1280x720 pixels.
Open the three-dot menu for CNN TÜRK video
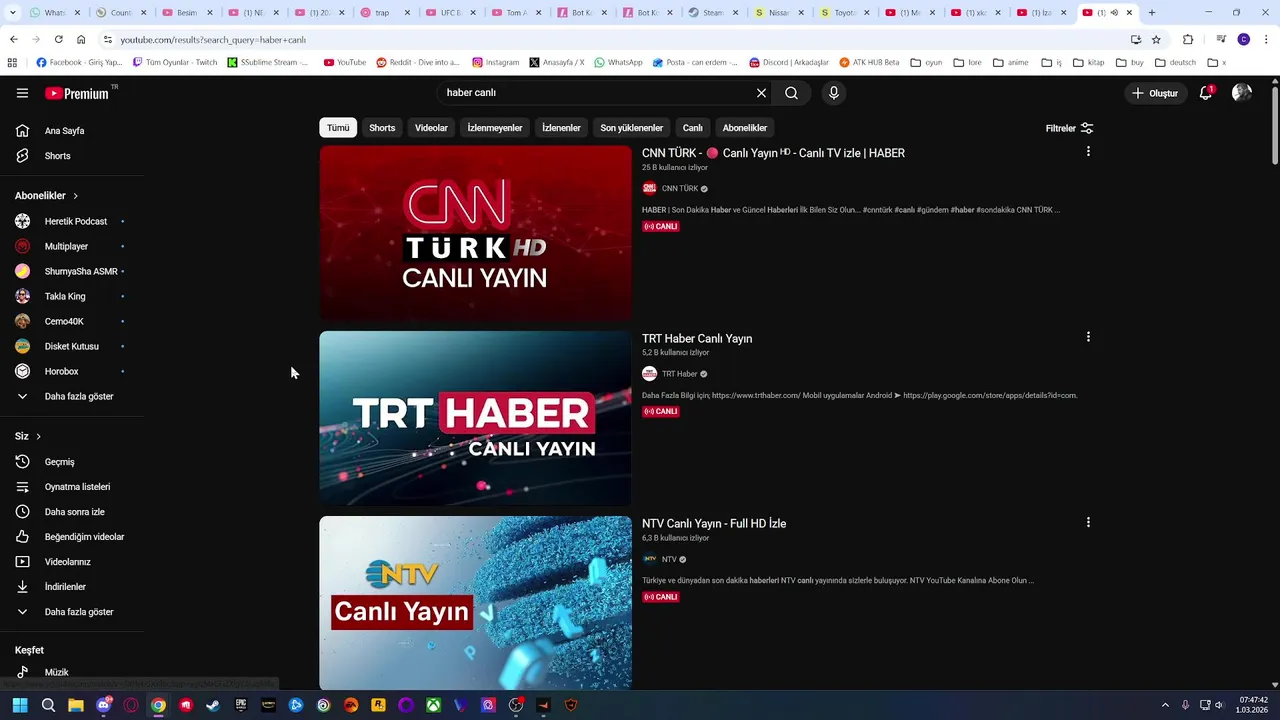tap(1088, 152)
